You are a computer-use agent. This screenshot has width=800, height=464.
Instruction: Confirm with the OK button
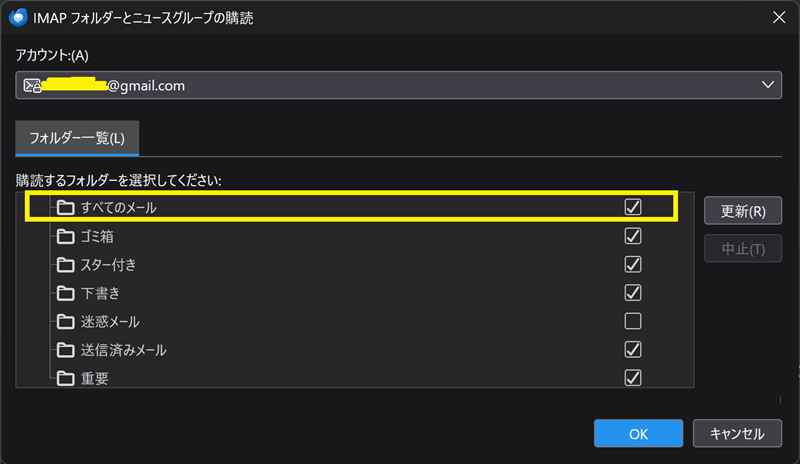click(x=638, y=433)
